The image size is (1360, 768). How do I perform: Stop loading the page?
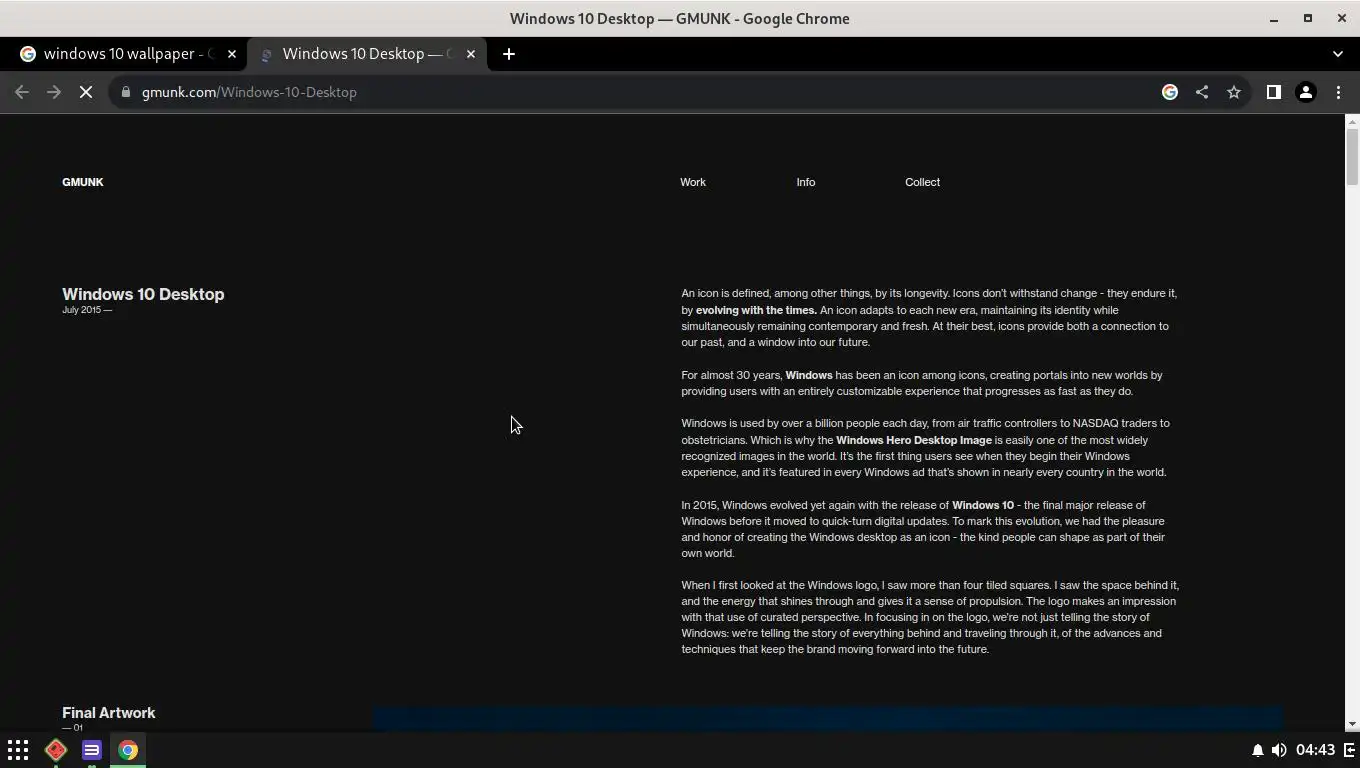point(86,92)
